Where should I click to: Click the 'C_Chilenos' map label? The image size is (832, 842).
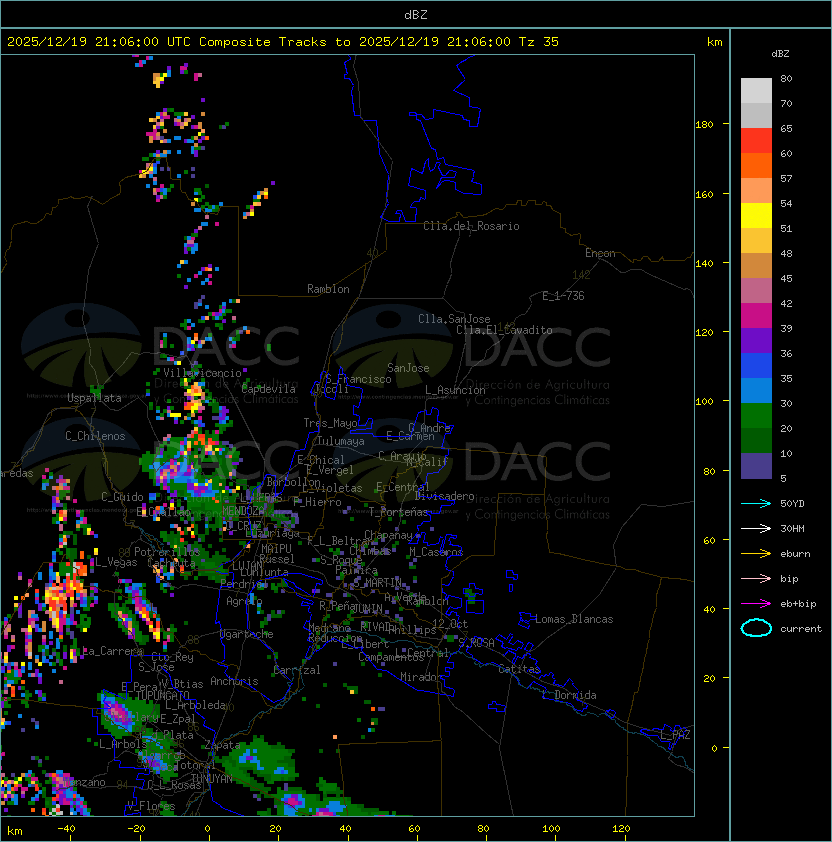pos(95,436)
